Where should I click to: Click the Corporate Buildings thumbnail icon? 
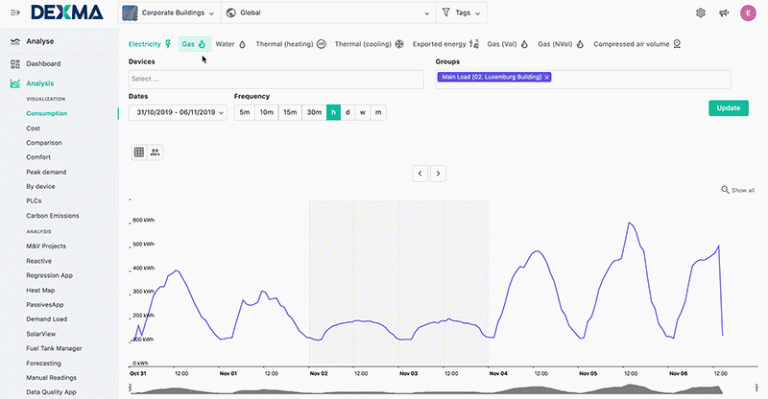point(130,13)
